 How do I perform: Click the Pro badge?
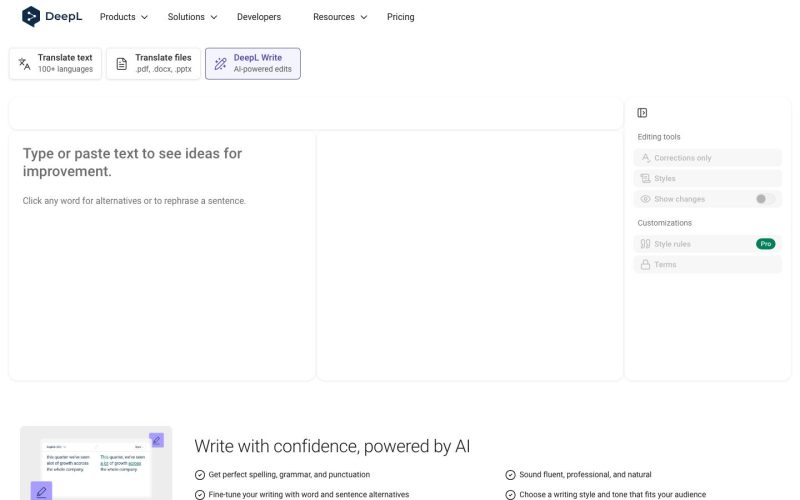[765, 244]
